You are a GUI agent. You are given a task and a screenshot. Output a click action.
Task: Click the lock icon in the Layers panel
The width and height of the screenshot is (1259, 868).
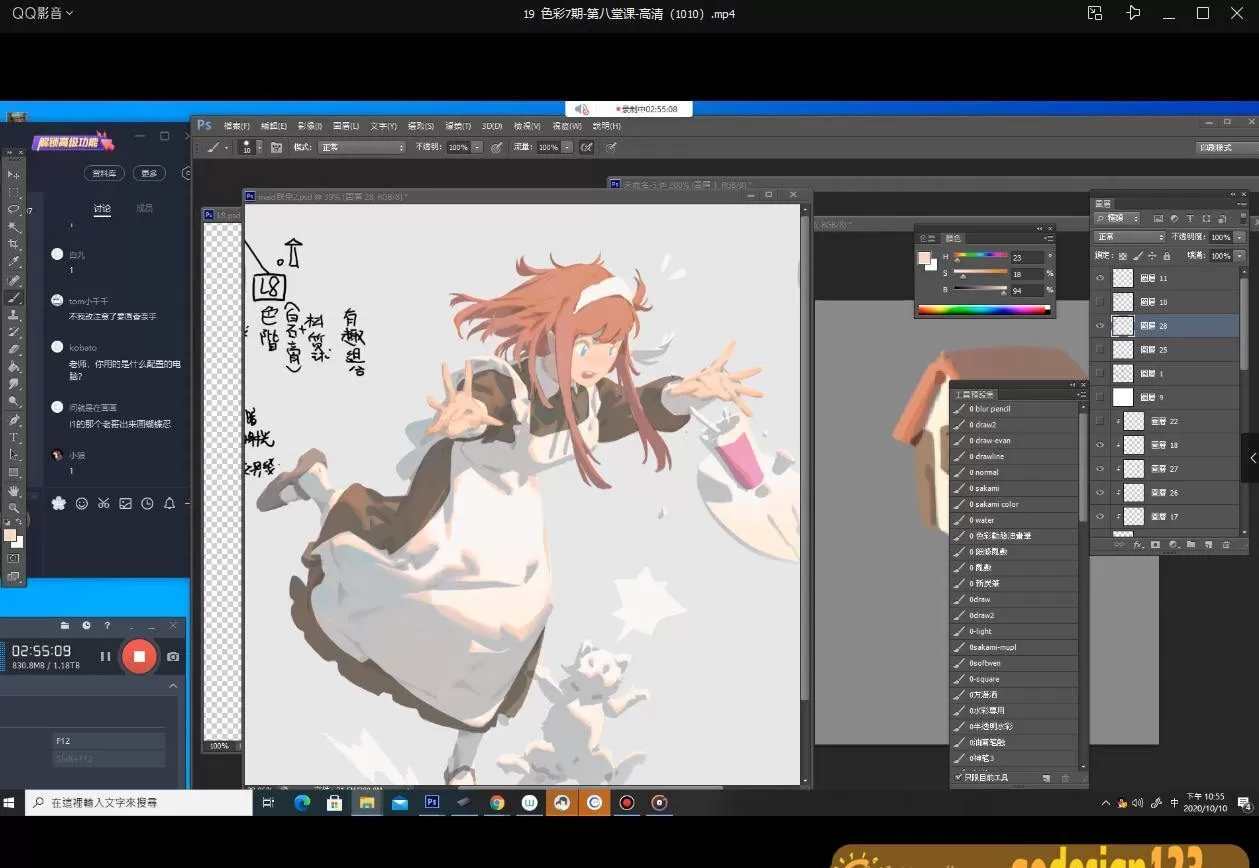pos(1167,256)
